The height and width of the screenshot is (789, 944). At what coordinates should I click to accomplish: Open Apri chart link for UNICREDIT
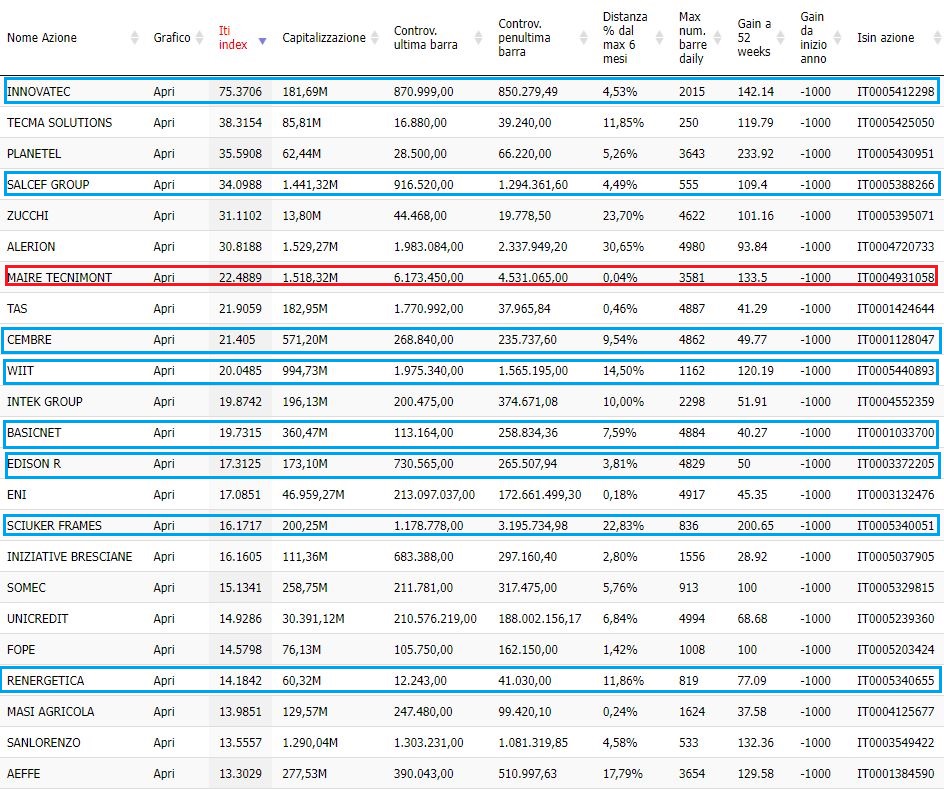(164, 619)
